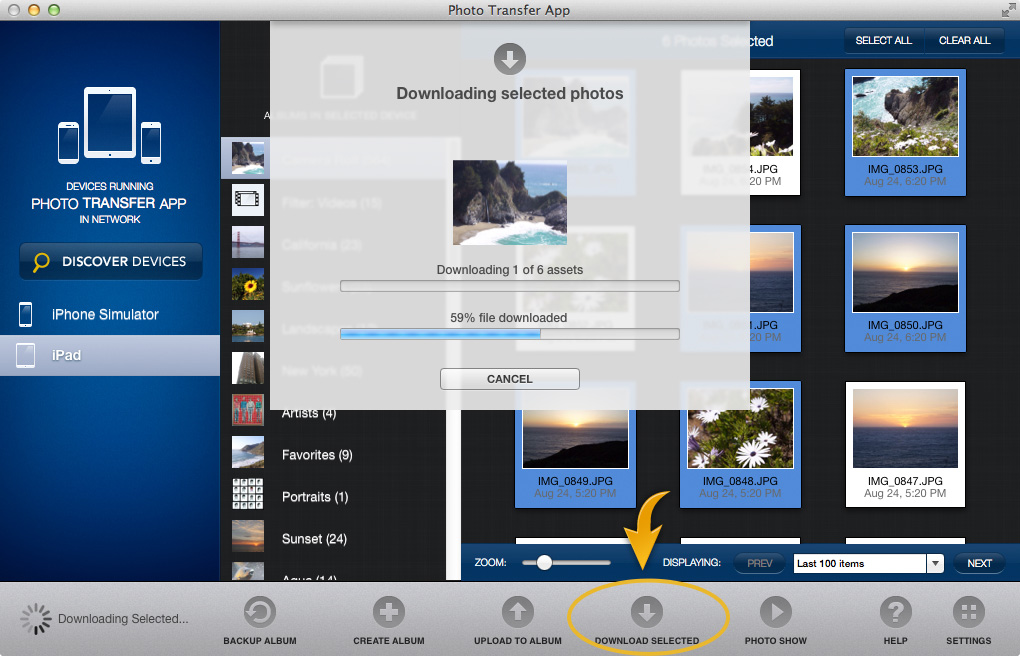Screen dimensions: 1020x656
Task: Select the iPad device icon
Action: (25, 355)
